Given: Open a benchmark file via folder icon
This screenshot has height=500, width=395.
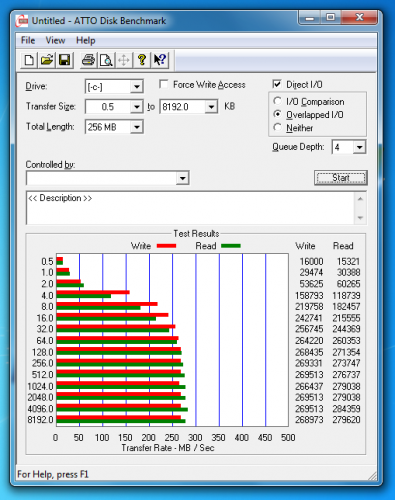Looking at the screenshot, I should coord(47,60).
